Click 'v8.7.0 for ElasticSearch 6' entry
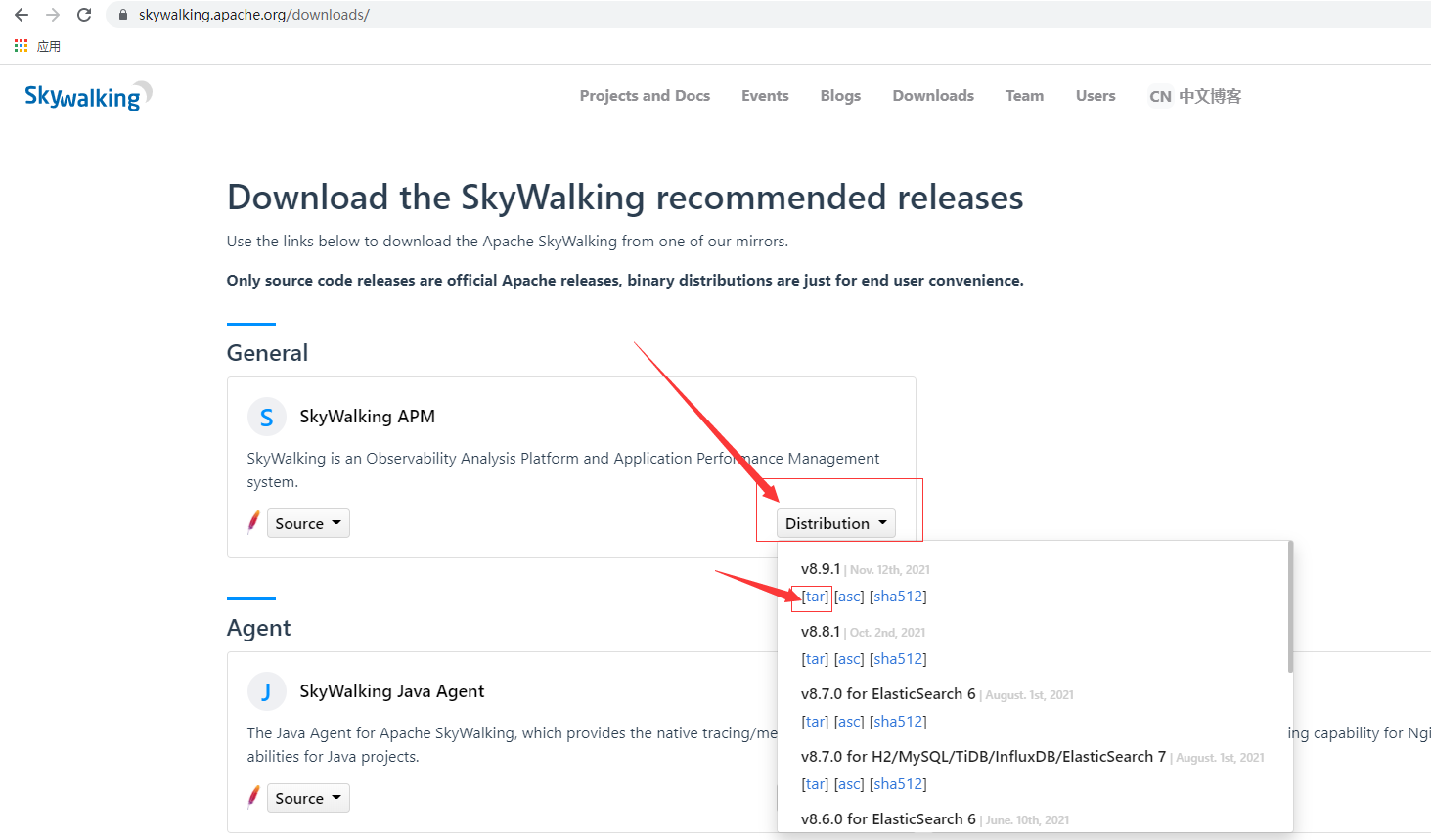 (888, 694)
